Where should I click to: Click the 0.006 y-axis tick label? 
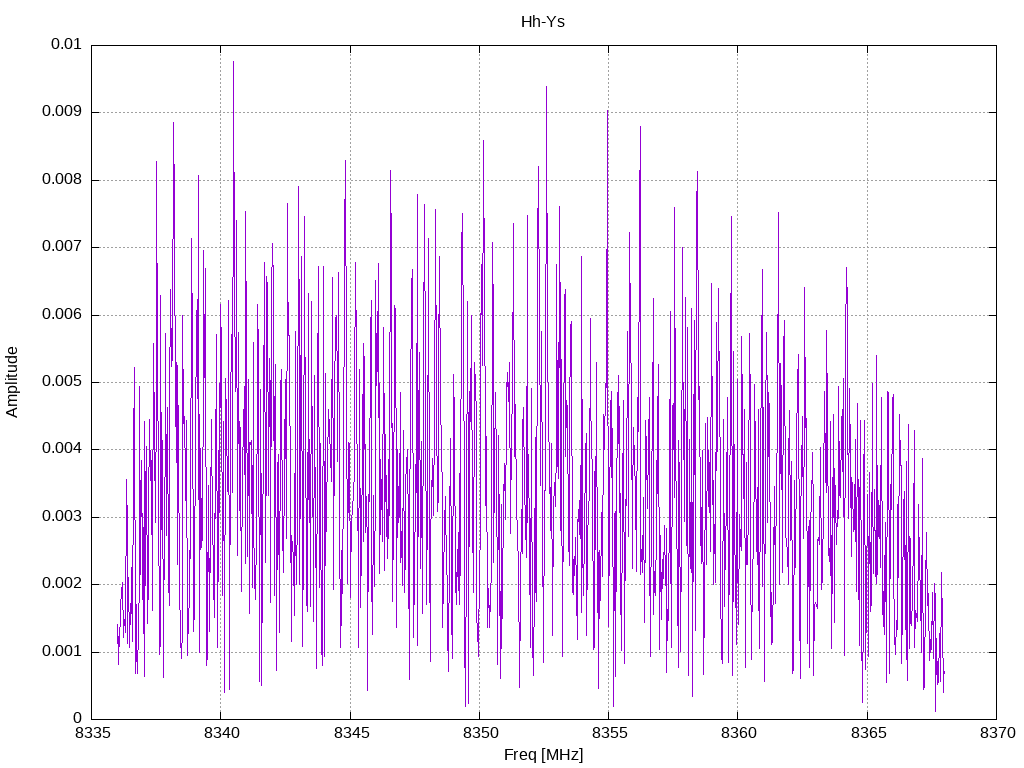tap(62, 315)
